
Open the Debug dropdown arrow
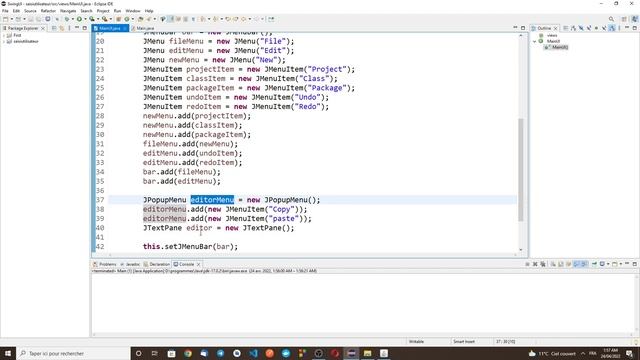pos(72,19)
